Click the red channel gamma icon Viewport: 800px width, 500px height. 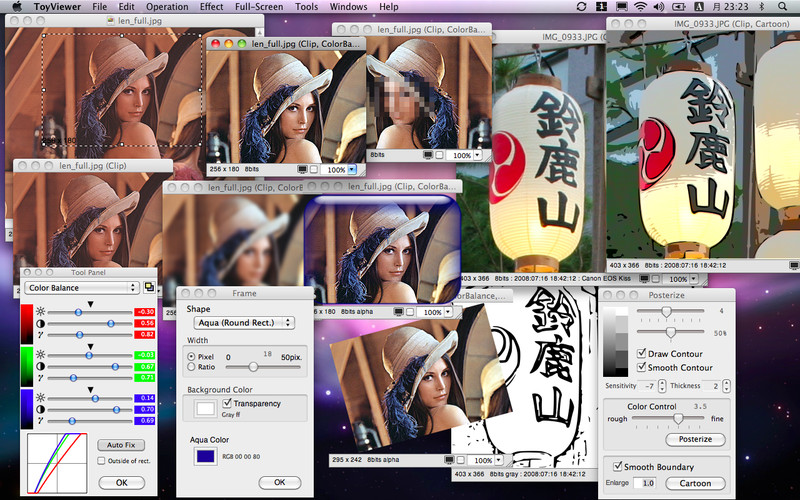40,335
